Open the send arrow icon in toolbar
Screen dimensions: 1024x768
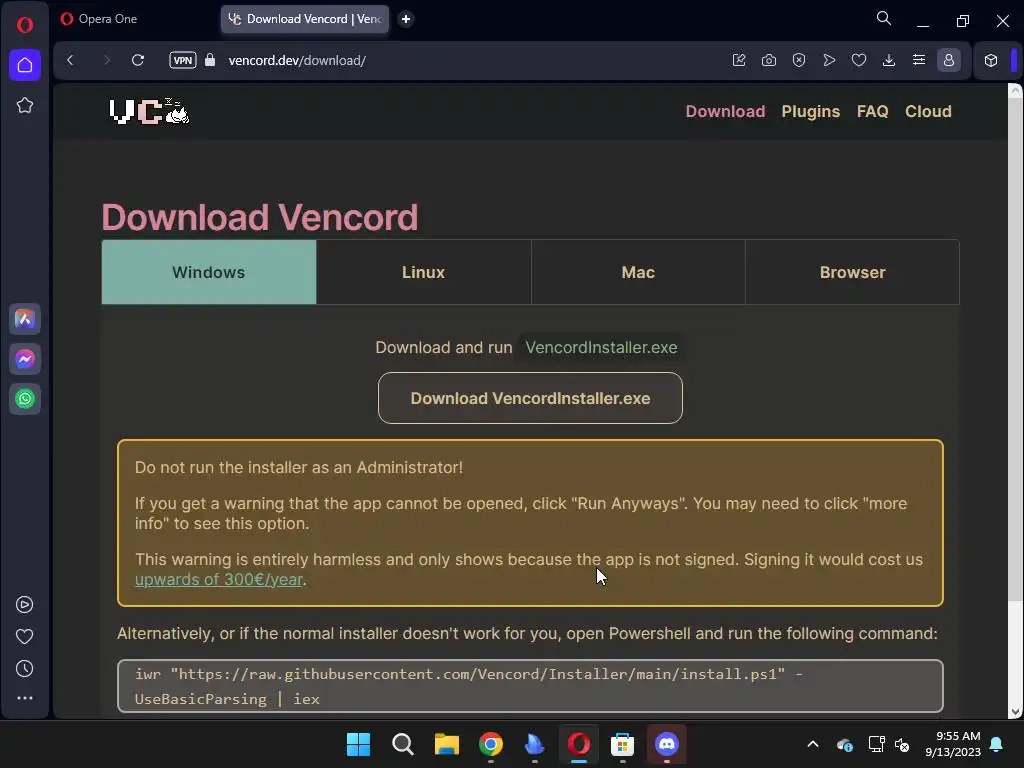[x=829, y=60]
